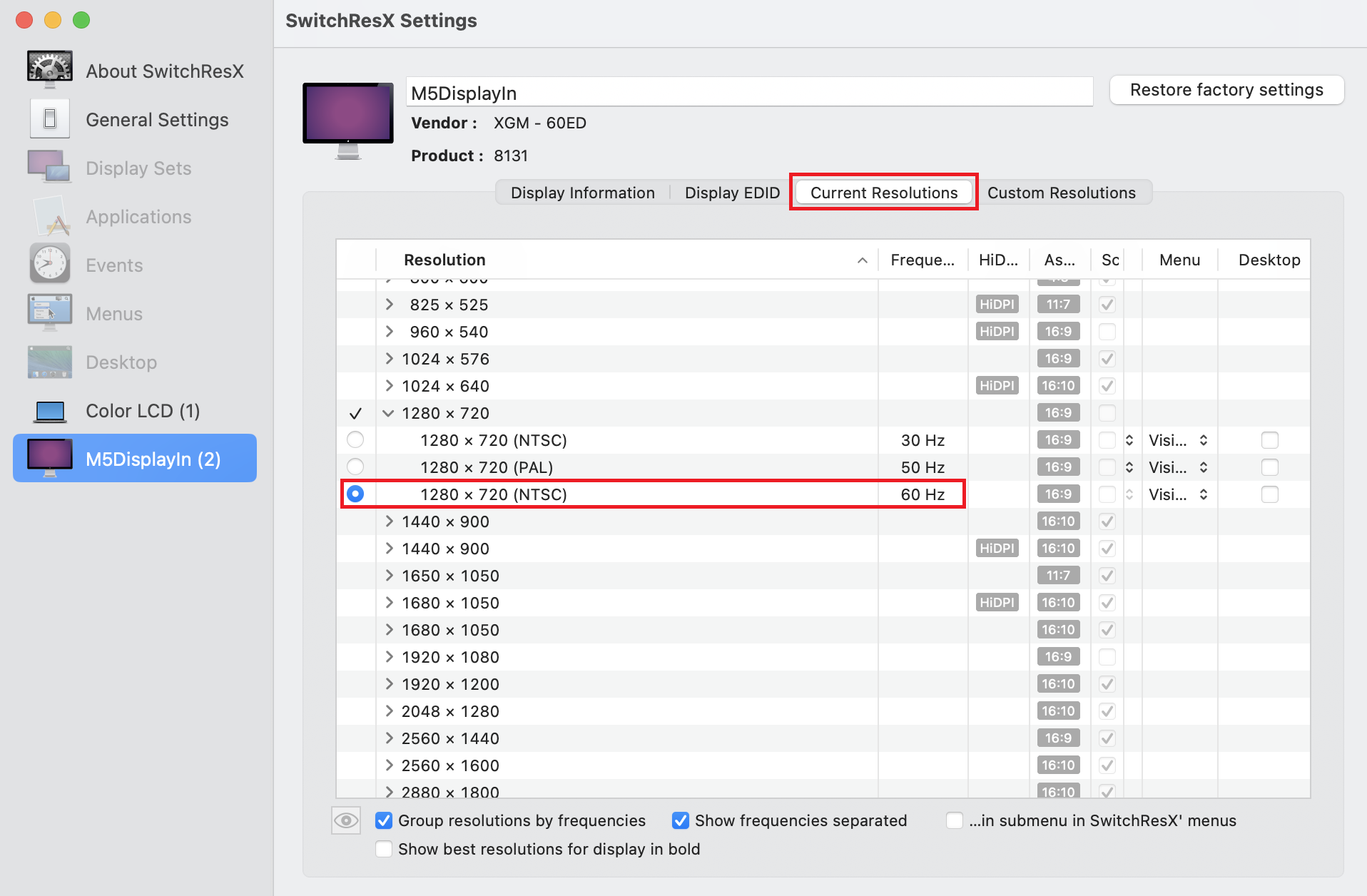Screen dimensions: 1367x896
Task: Expand the 1650 × 1050 resolution group
Action: click(390, 576)
